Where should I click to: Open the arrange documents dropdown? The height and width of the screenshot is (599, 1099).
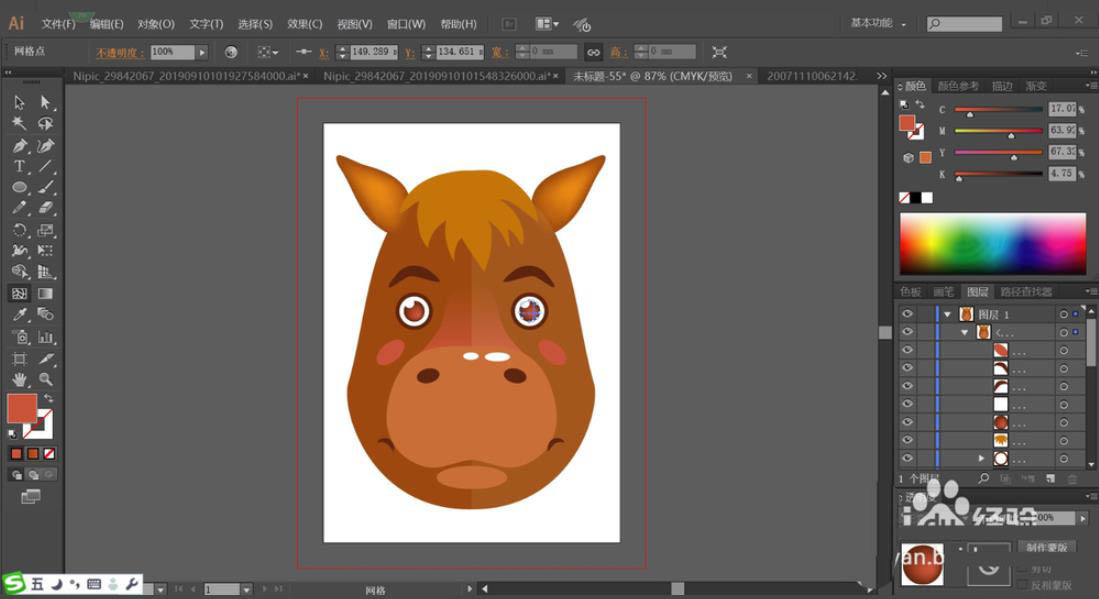(x=547, y=24)
